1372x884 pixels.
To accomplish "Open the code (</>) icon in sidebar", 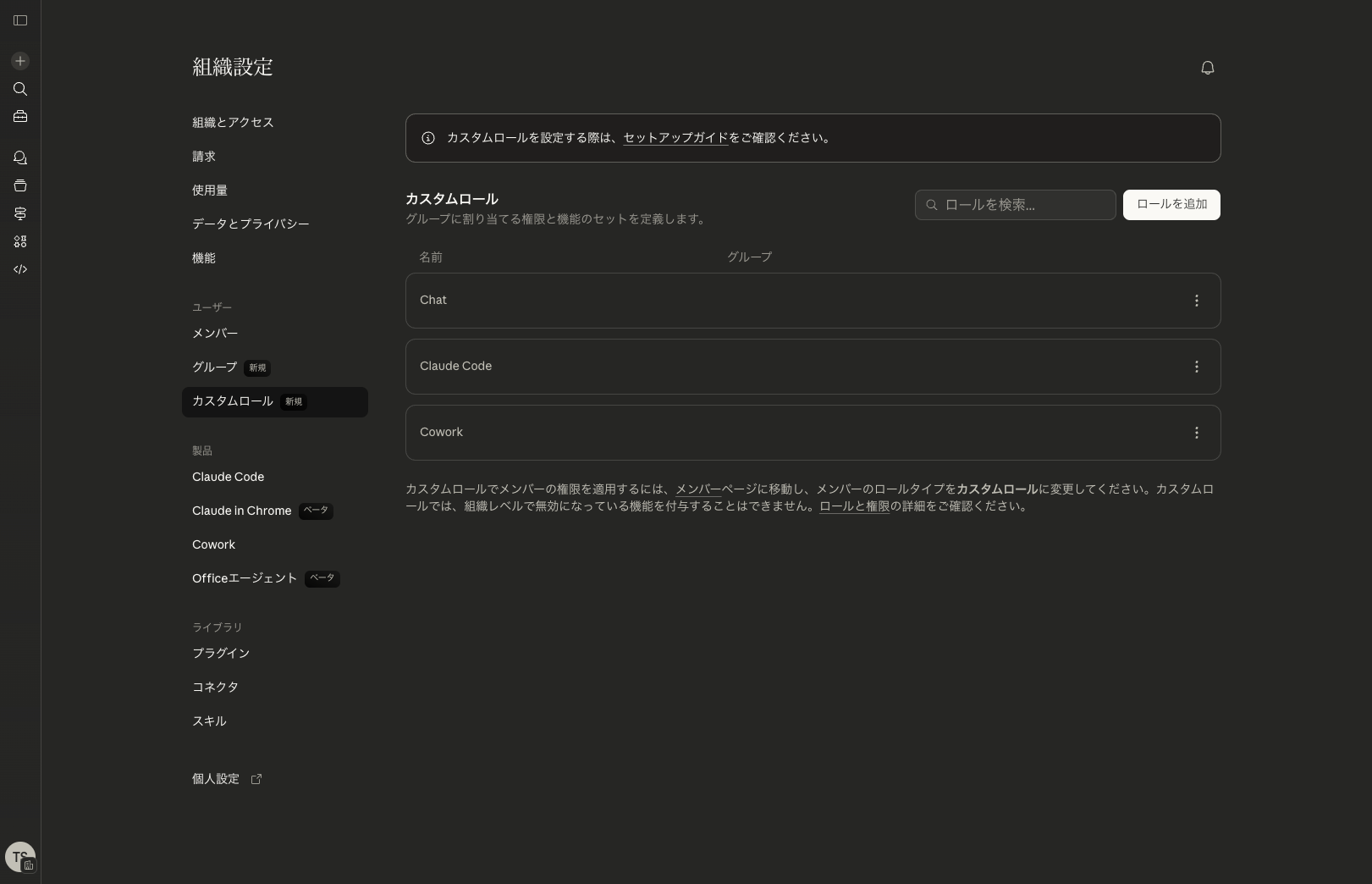I will point(20,269).
